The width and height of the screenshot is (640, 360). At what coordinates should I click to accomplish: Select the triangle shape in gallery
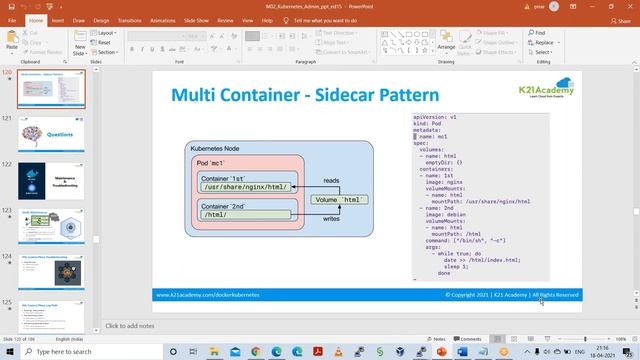coord(384,42)
